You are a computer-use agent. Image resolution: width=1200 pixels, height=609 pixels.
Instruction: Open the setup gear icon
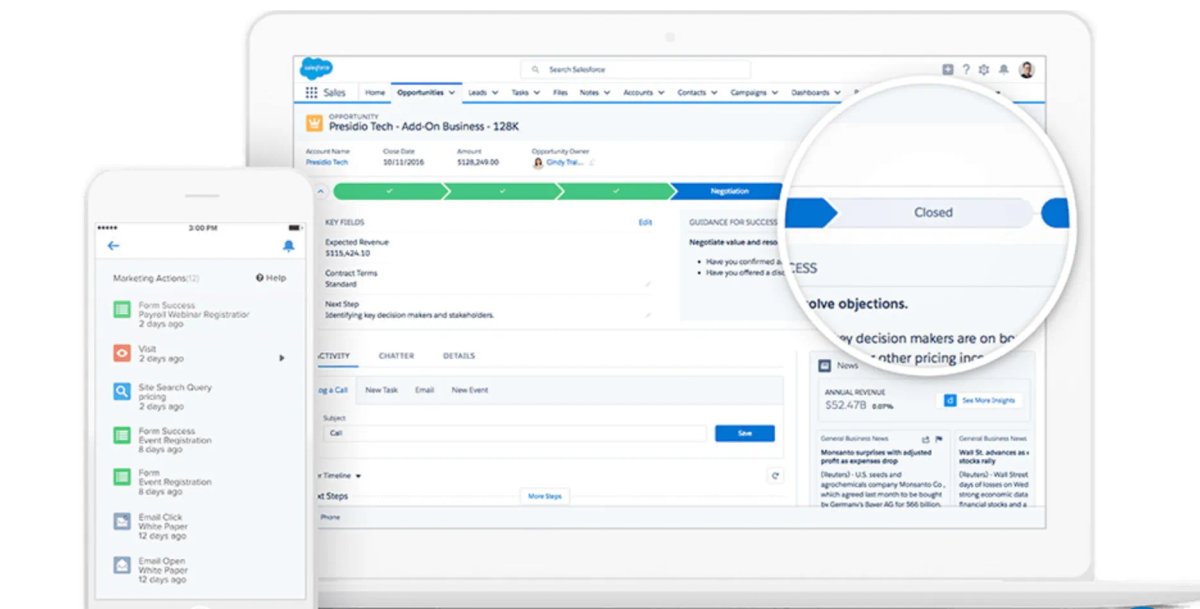[984, 69]
